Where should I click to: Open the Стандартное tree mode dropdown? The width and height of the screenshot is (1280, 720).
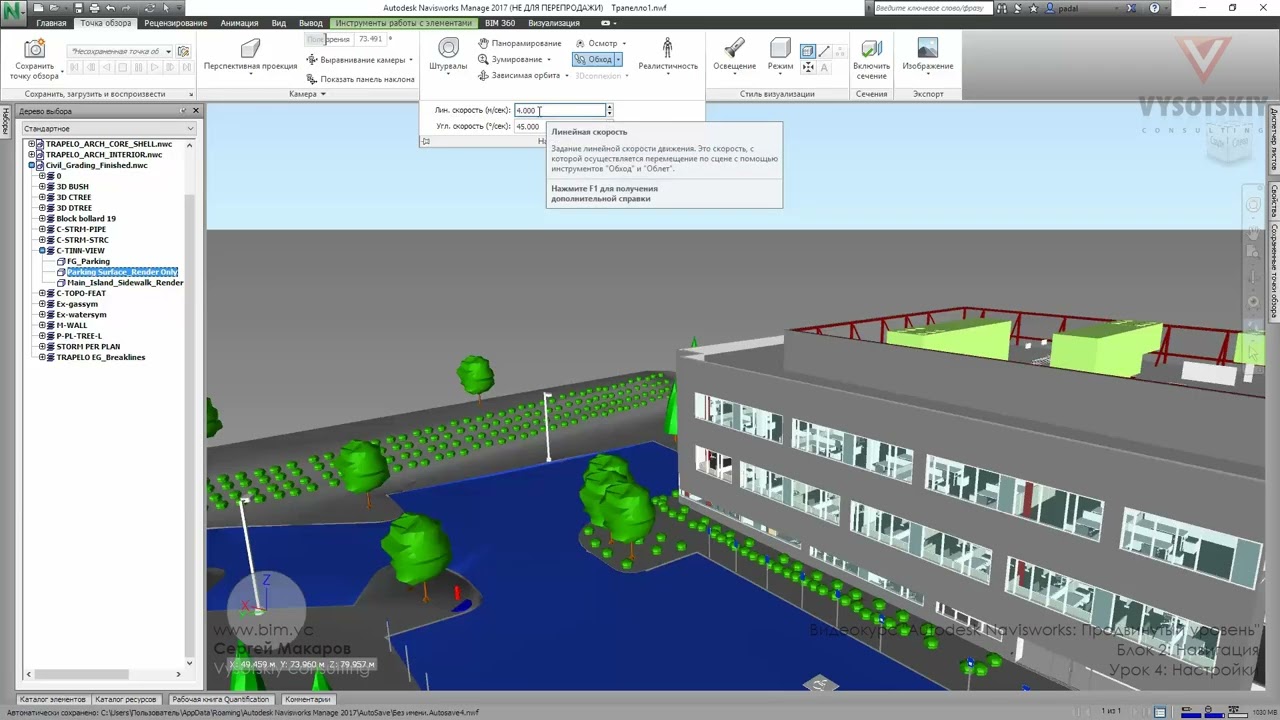click(x=108, y=128)
